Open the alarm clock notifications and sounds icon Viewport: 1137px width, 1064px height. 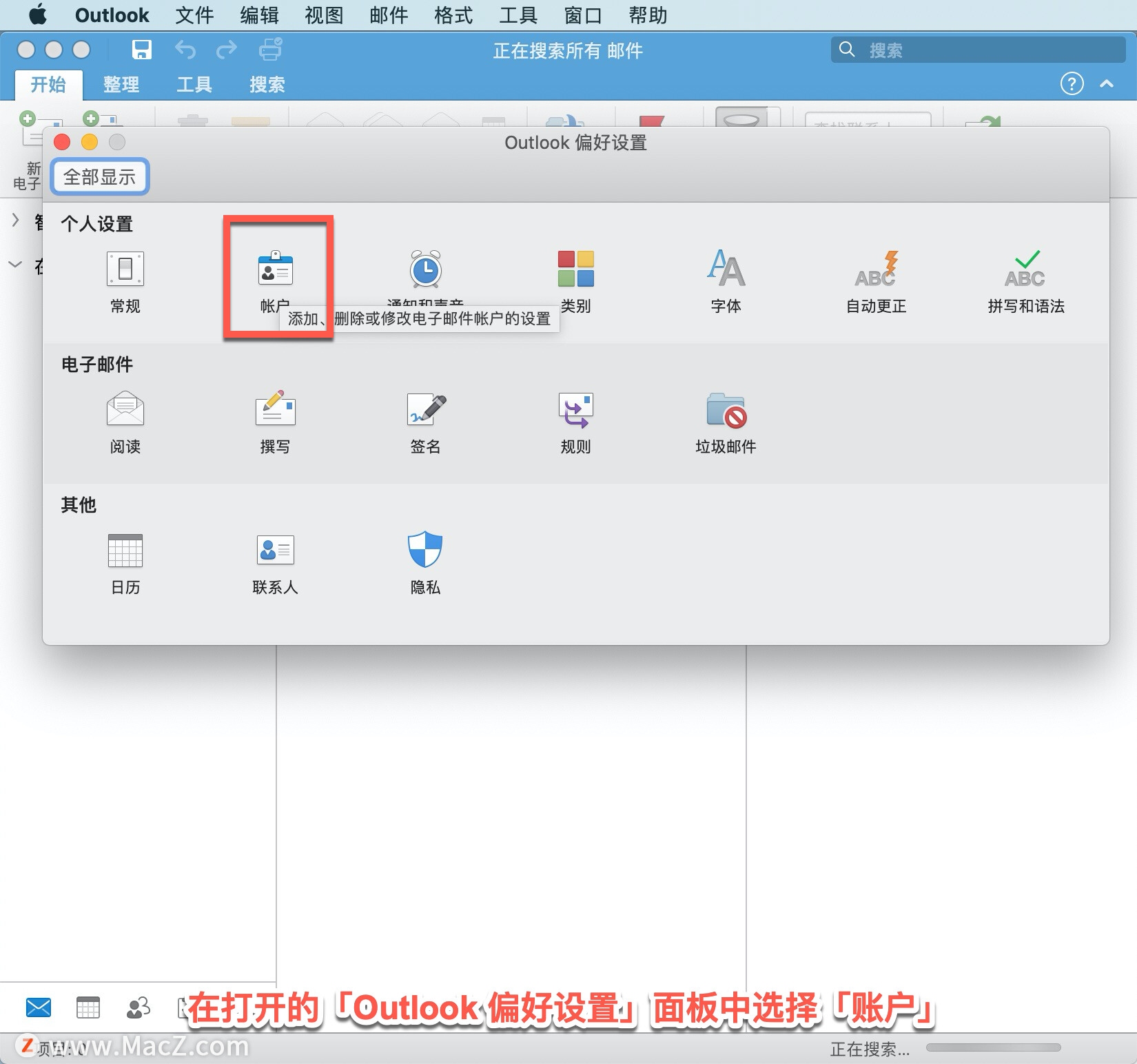426,269
